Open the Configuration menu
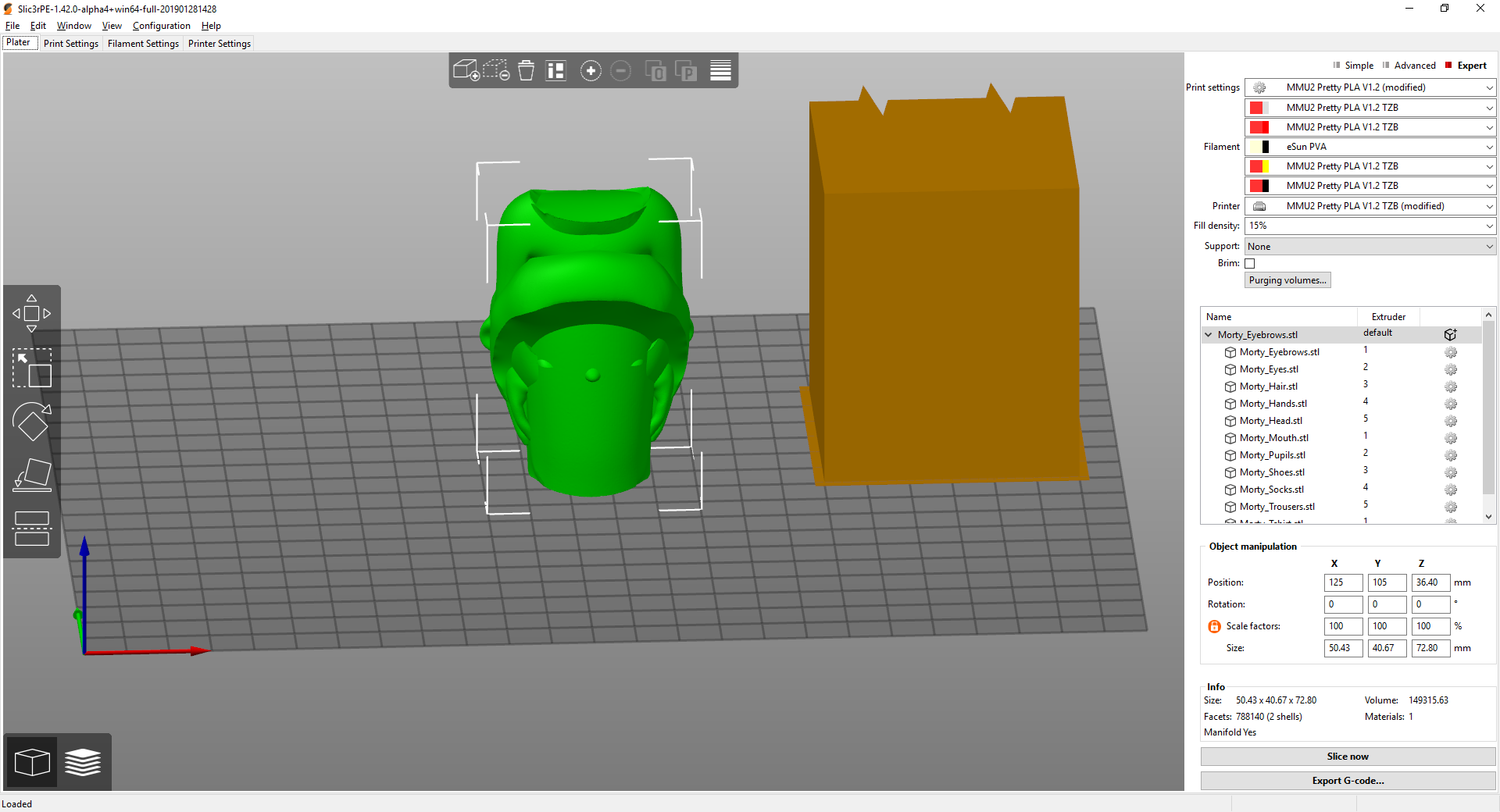This screenshot has height=812, width=1500. 161,26
